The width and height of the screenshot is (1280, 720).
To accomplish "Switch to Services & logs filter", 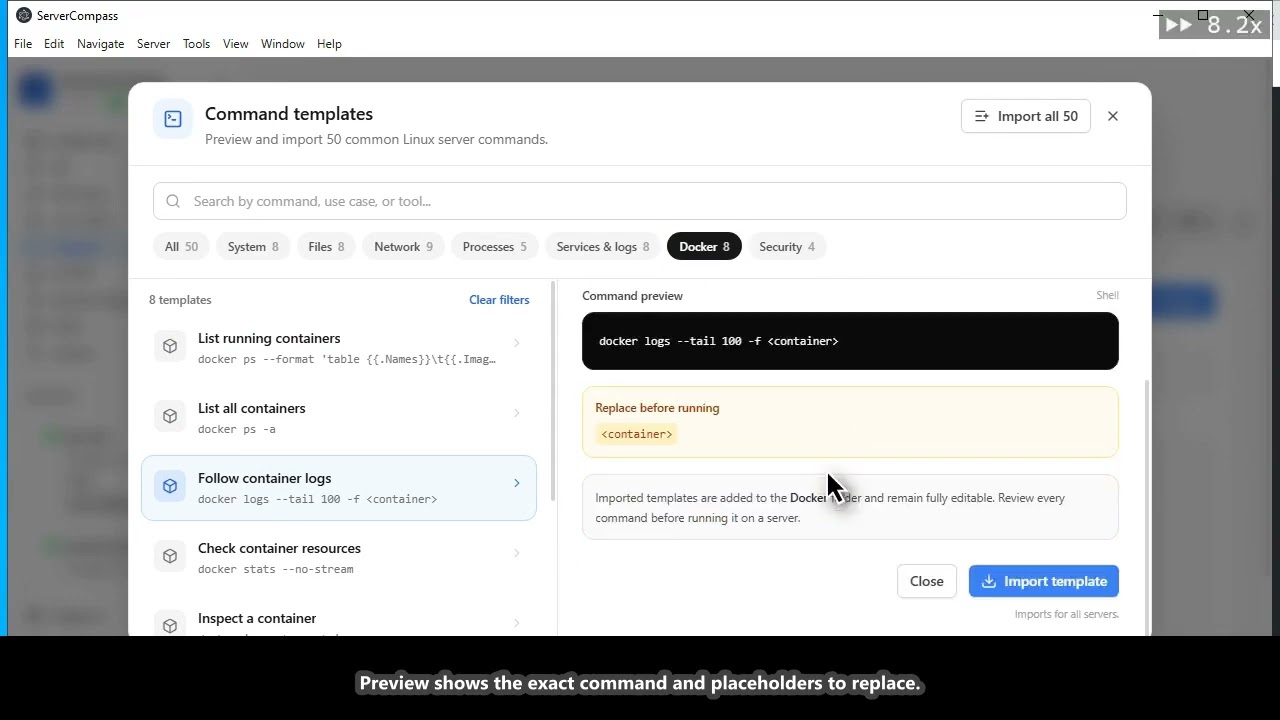I will 603,247.
